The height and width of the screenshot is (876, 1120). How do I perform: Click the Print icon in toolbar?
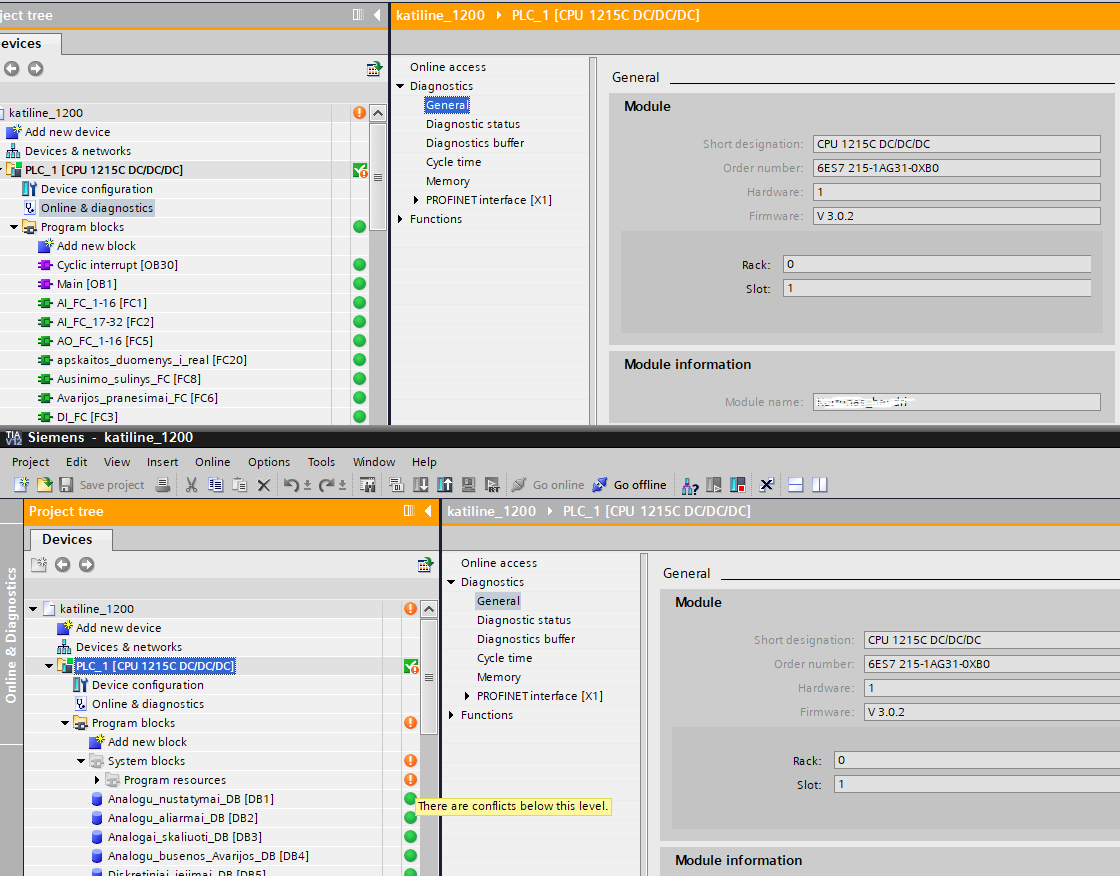[163, 485]
